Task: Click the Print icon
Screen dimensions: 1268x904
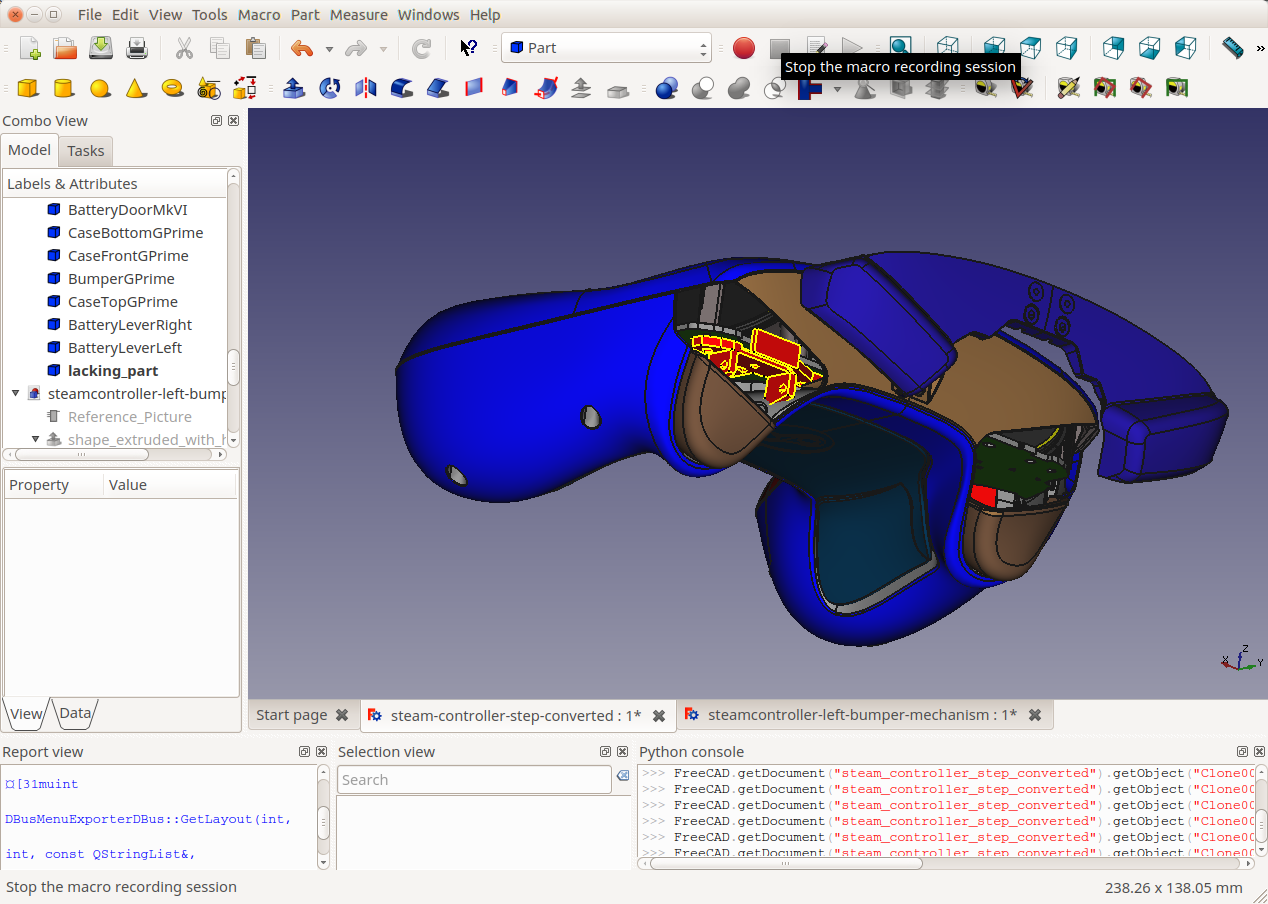Action: [137, 48]
